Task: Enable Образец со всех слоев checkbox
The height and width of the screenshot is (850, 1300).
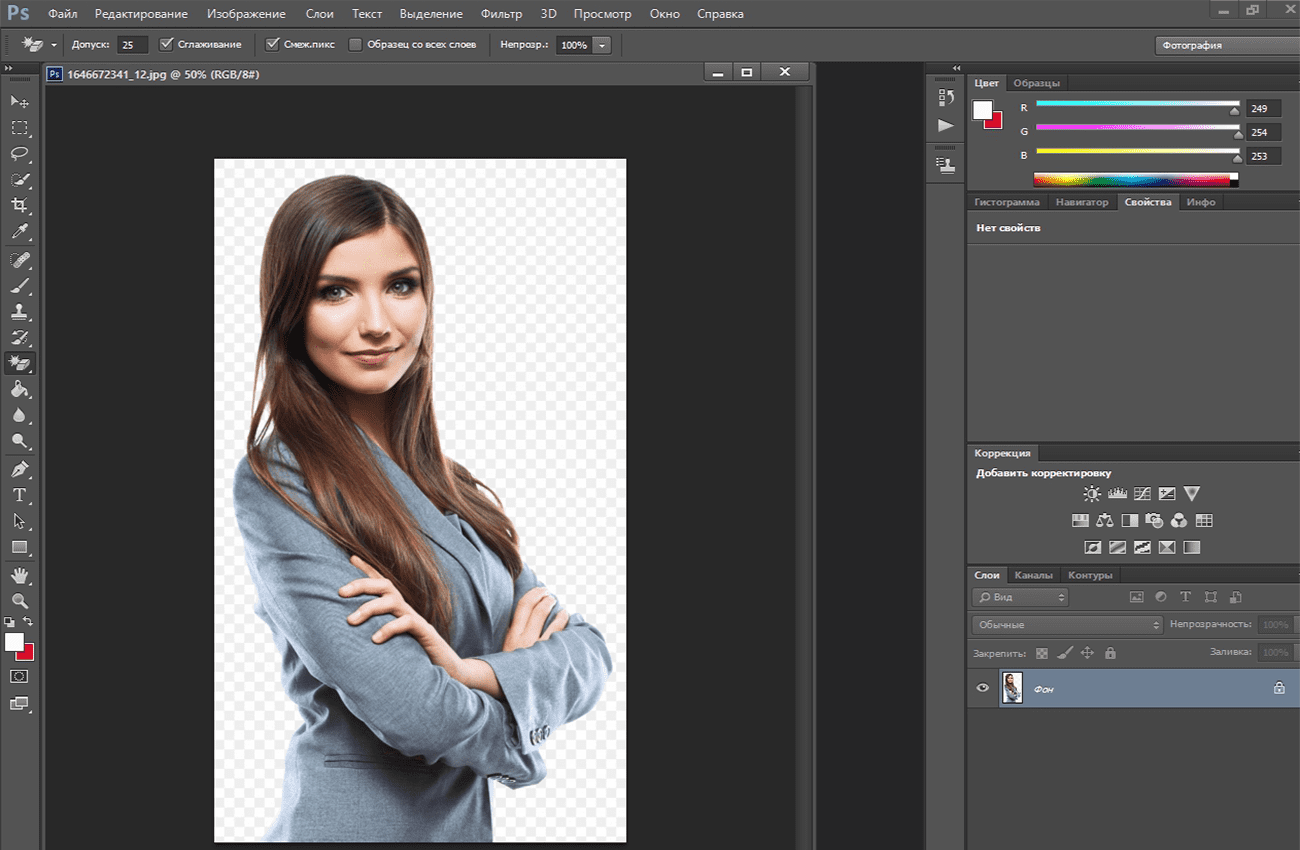Action: pos(355,45)
